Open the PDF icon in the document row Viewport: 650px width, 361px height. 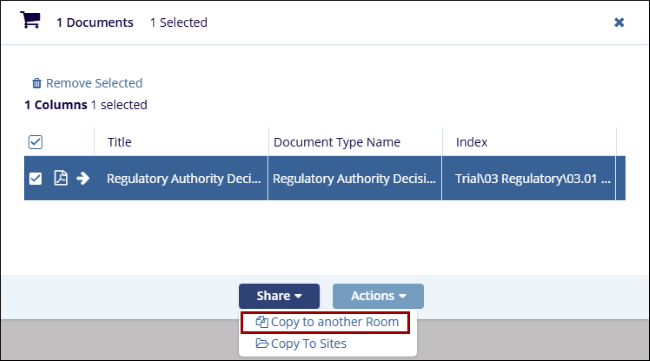tap(61, 178)
